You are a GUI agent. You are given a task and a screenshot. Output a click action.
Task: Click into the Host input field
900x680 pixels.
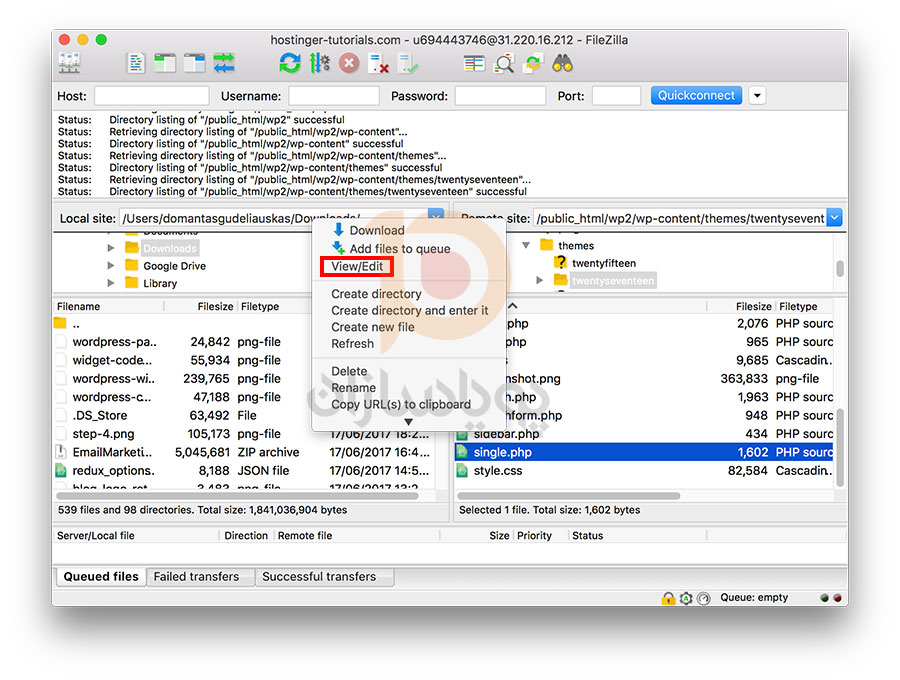tap(151, 96)
